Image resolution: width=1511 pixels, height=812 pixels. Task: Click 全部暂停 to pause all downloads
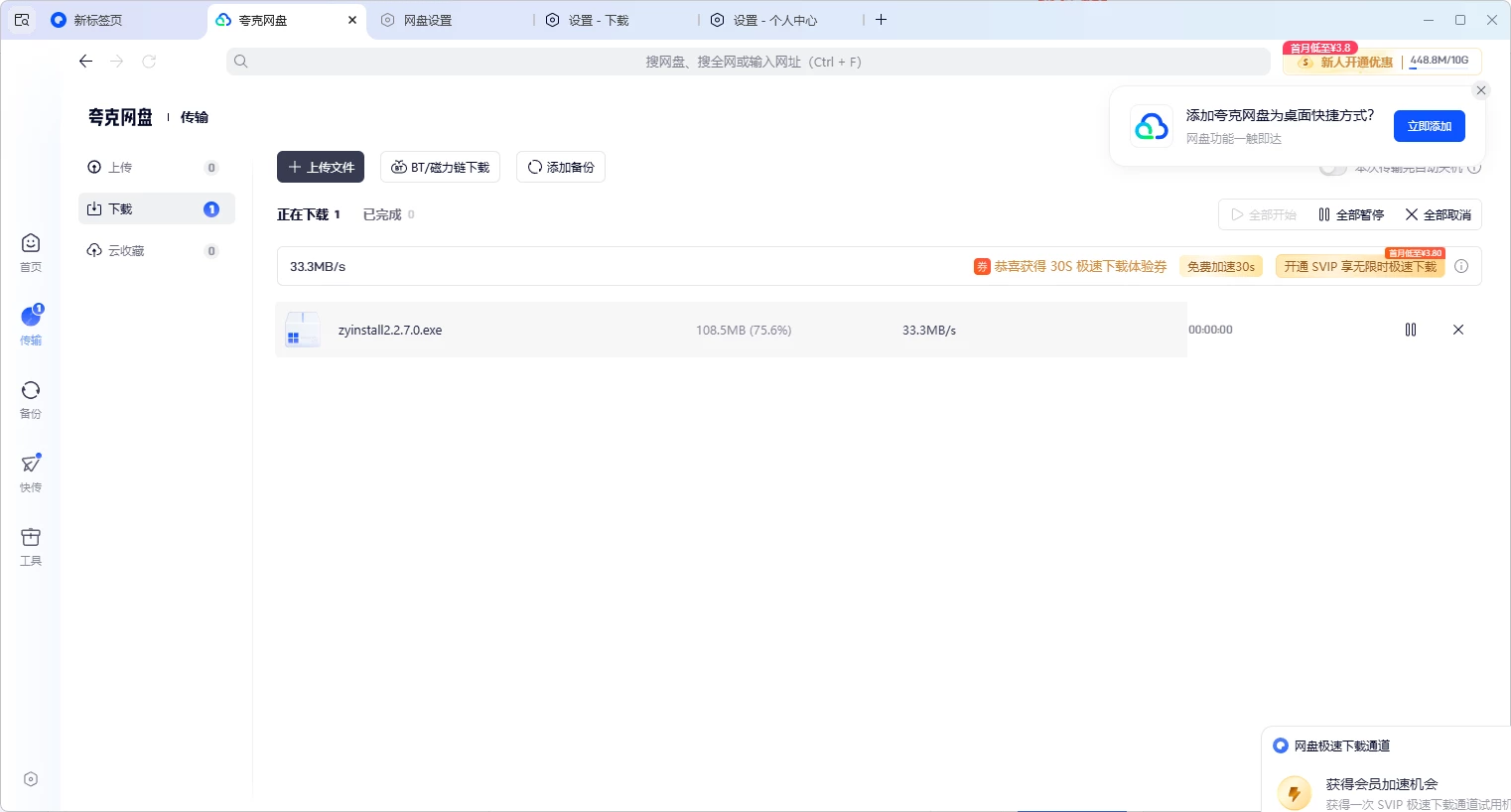pyautogui.click(x=1350, y=214)
